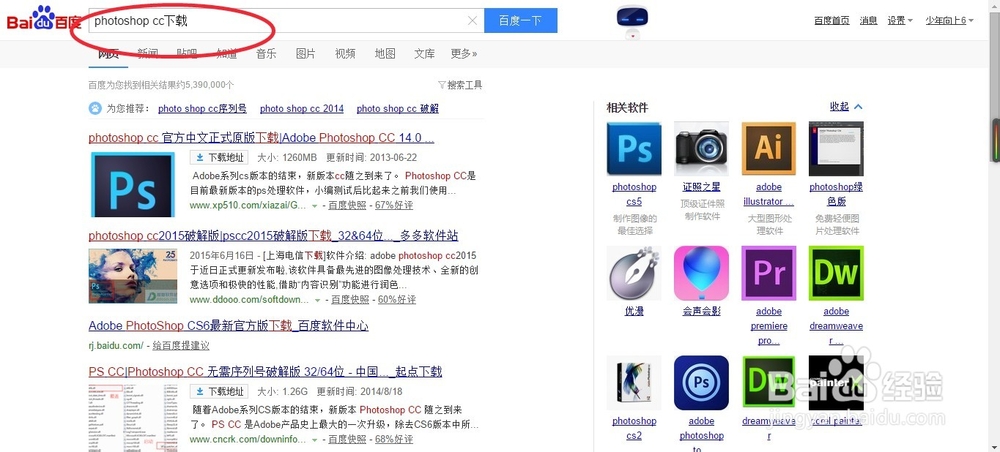Click photoshop cs5 Ps icon
Image resolution: width=1000 pixels, height=452 pixels.
634,149
